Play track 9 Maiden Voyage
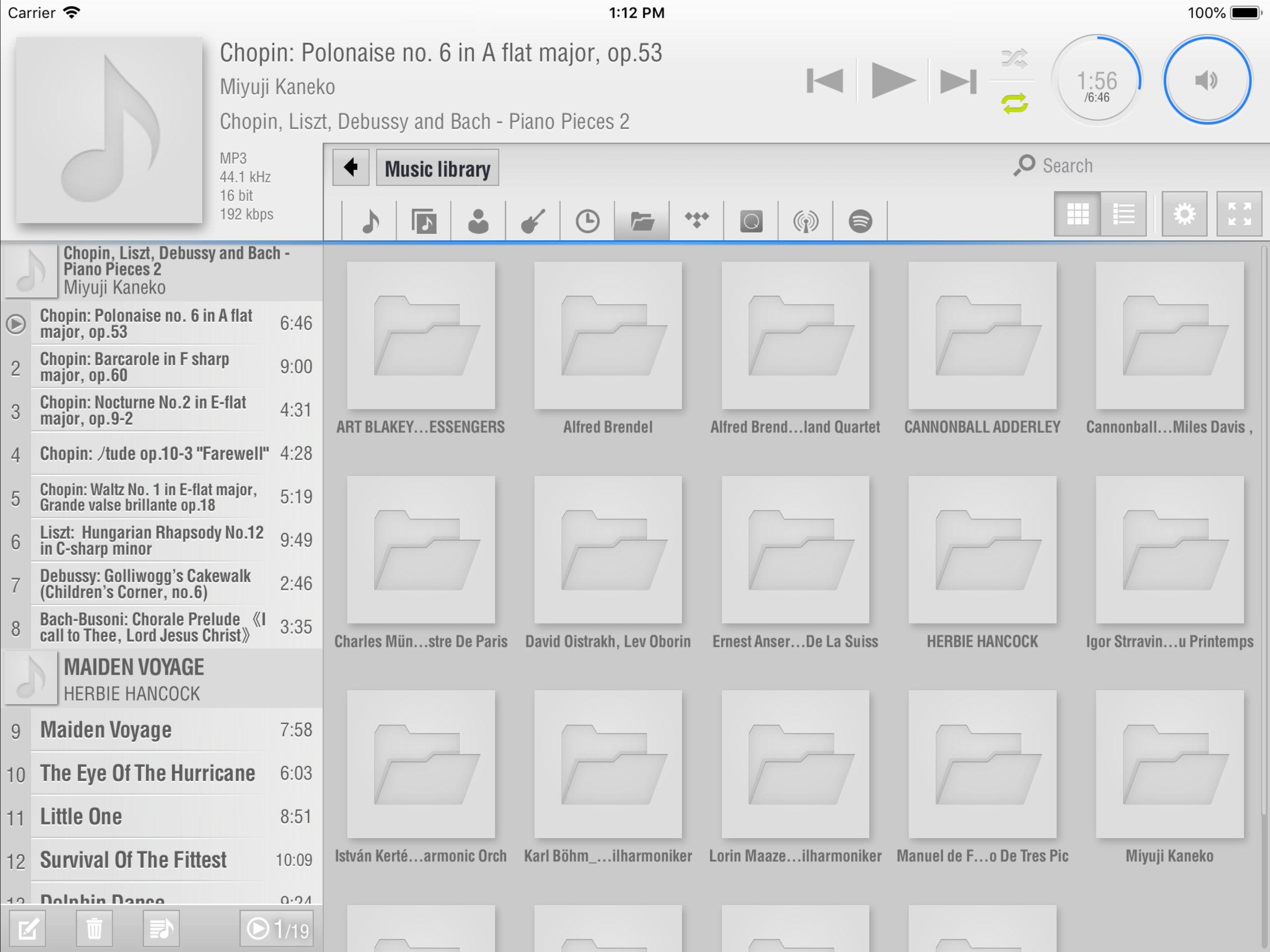 pos(161,730)
